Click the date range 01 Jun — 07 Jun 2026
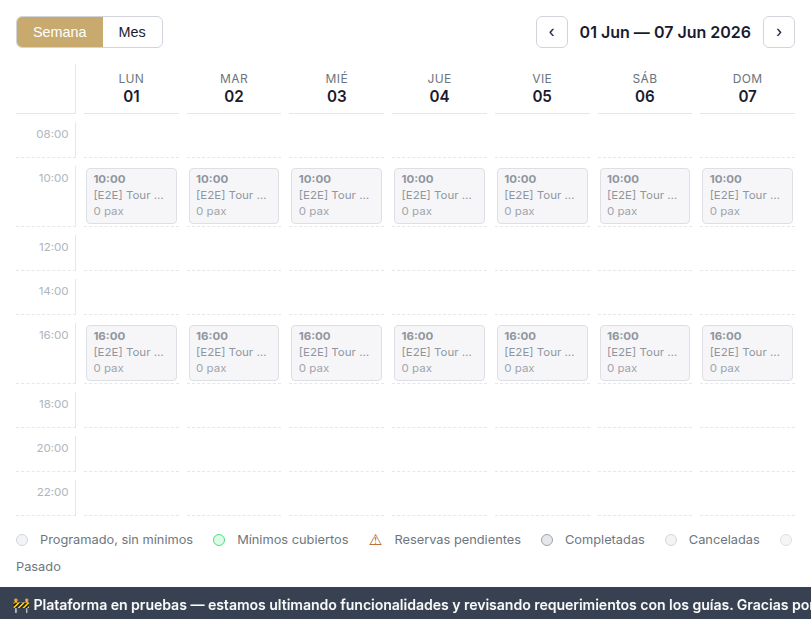 point(665,32)
